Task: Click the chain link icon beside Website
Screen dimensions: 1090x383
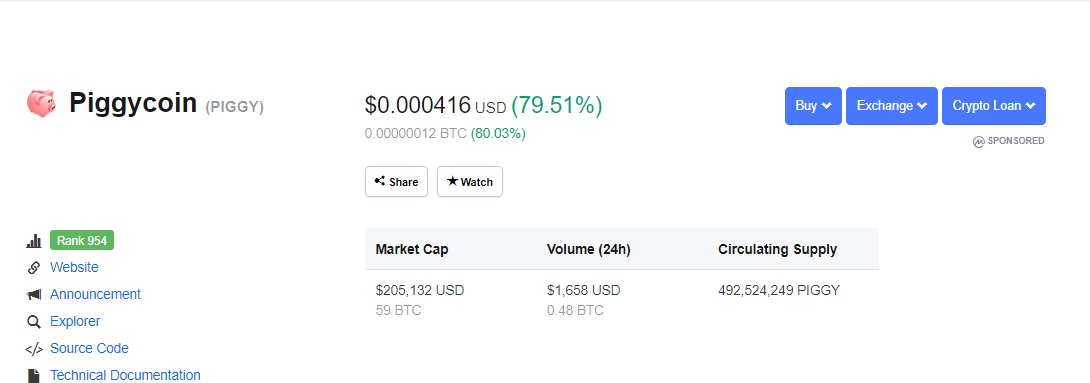Action: [33, 268]
